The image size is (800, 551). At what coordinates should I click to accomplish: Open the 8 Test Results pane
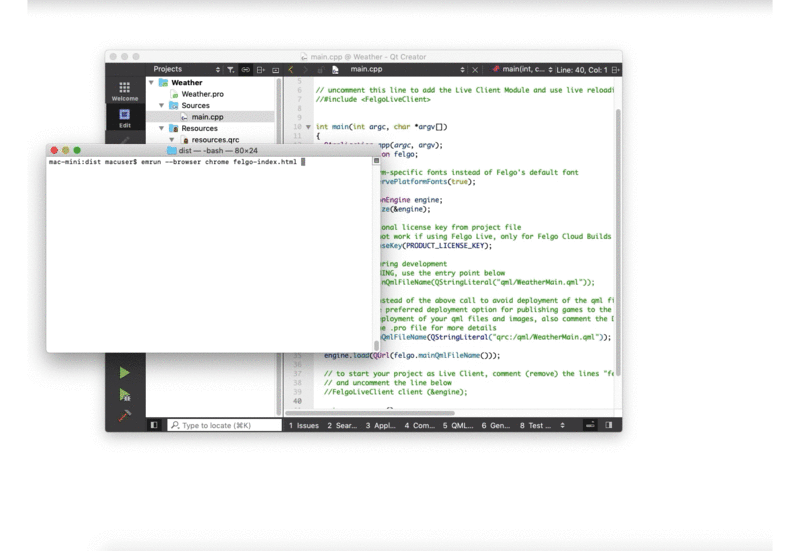(x=535, y=425)
